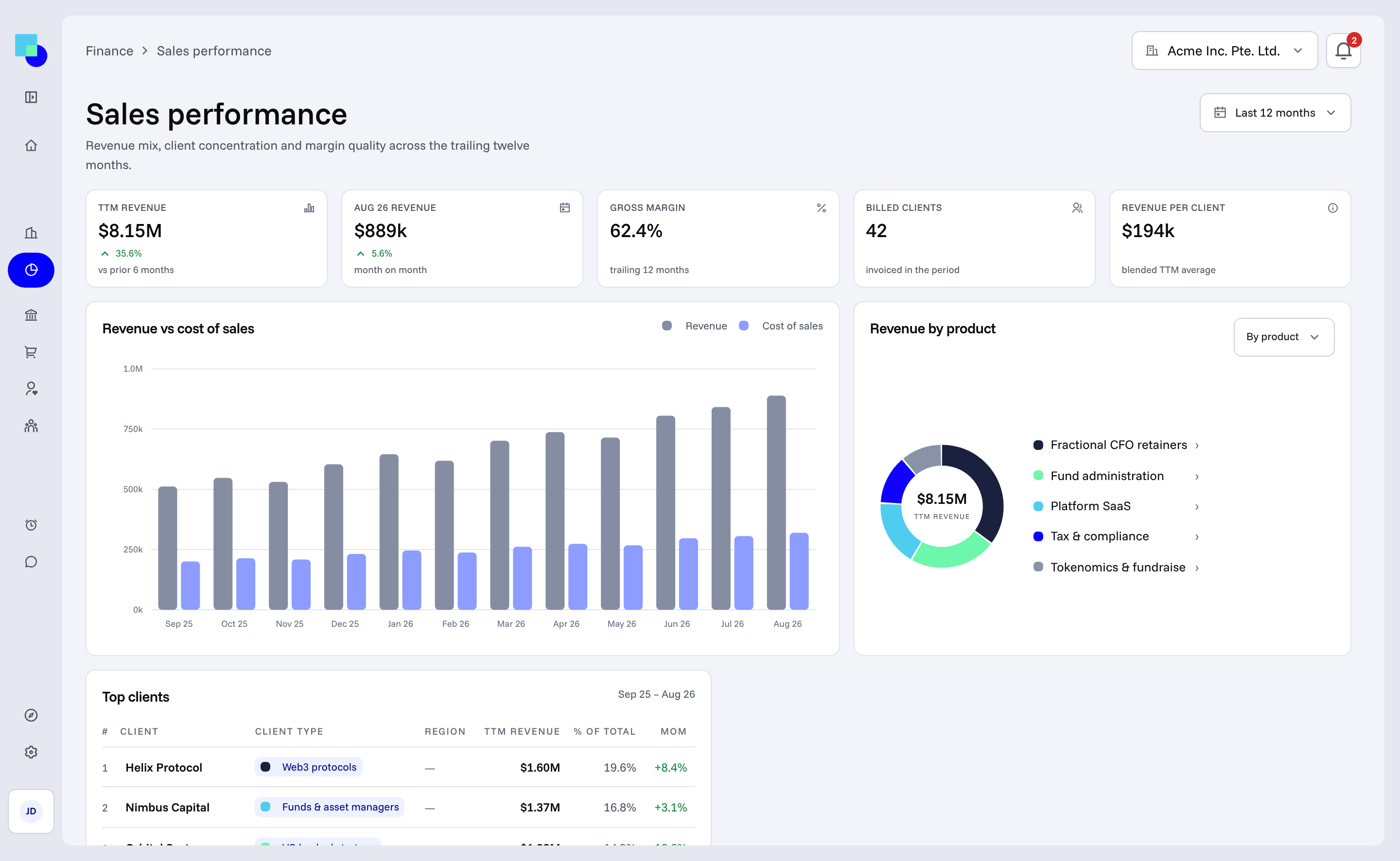This screenshot has width=1400, height=861.
Task: Open the compass explore sidebar icon
Action: [x=31, y=715]
